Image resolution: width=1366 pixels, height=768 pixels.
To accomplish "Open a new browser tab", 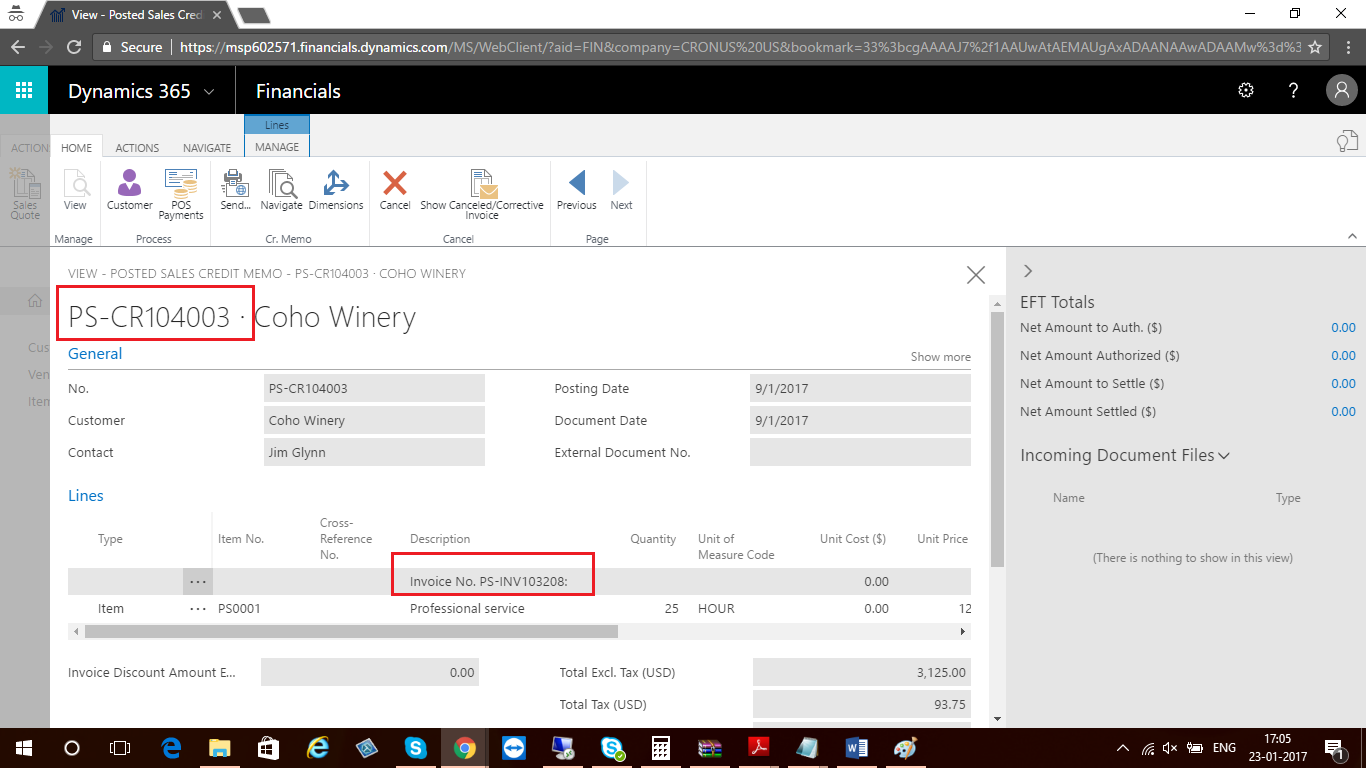I will 253,15.
